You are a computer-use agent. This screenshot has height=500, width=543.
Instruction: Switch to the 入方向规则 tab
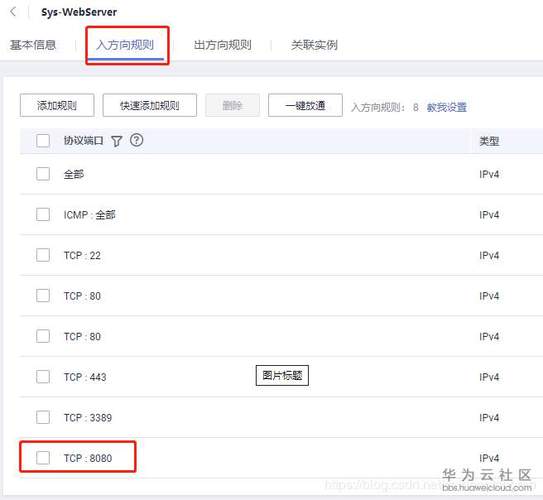(x=125, y=45)
